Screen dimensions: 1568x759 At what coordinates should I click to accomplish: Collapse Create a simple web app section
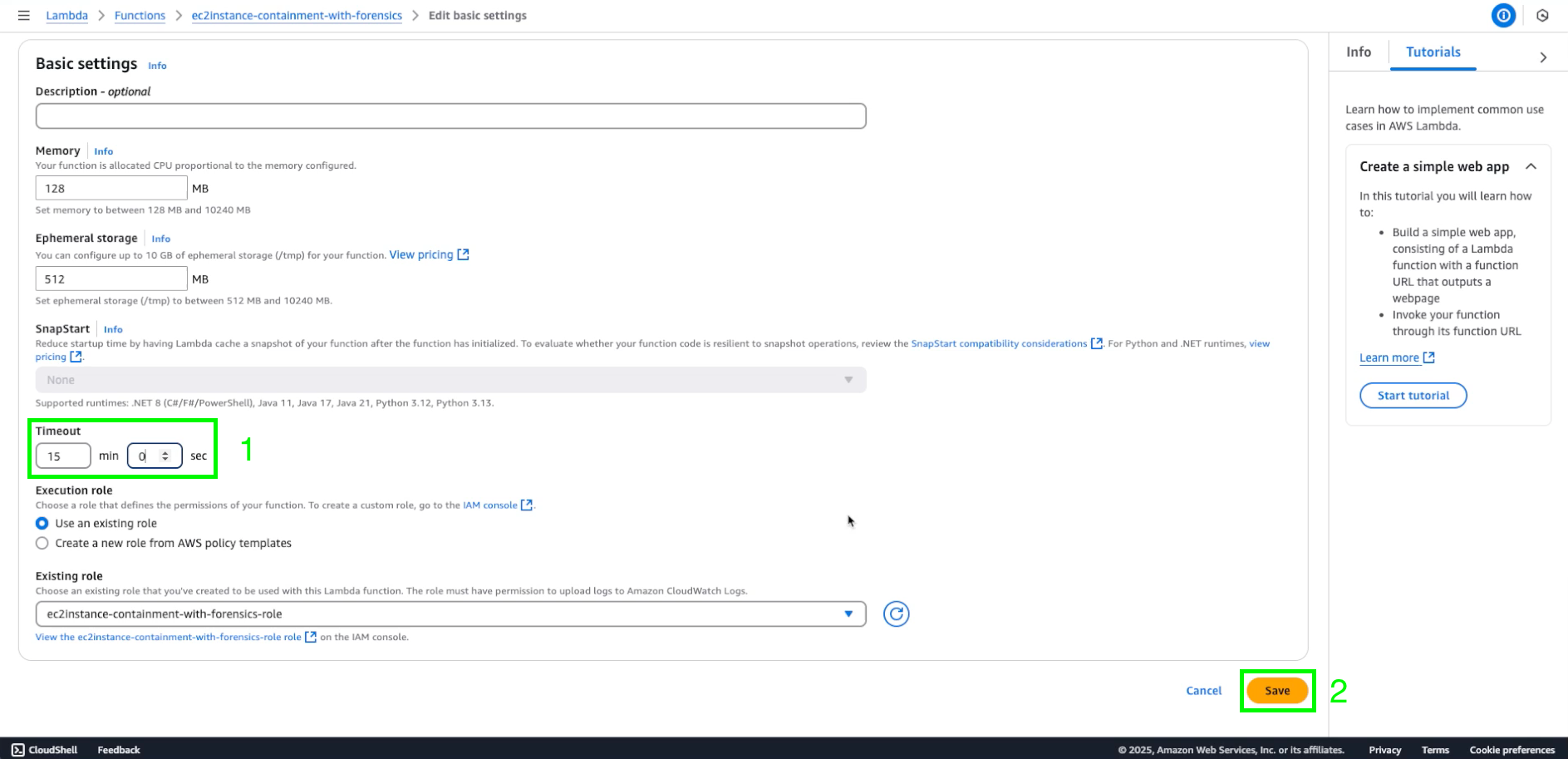click(x=1531, y=166)
